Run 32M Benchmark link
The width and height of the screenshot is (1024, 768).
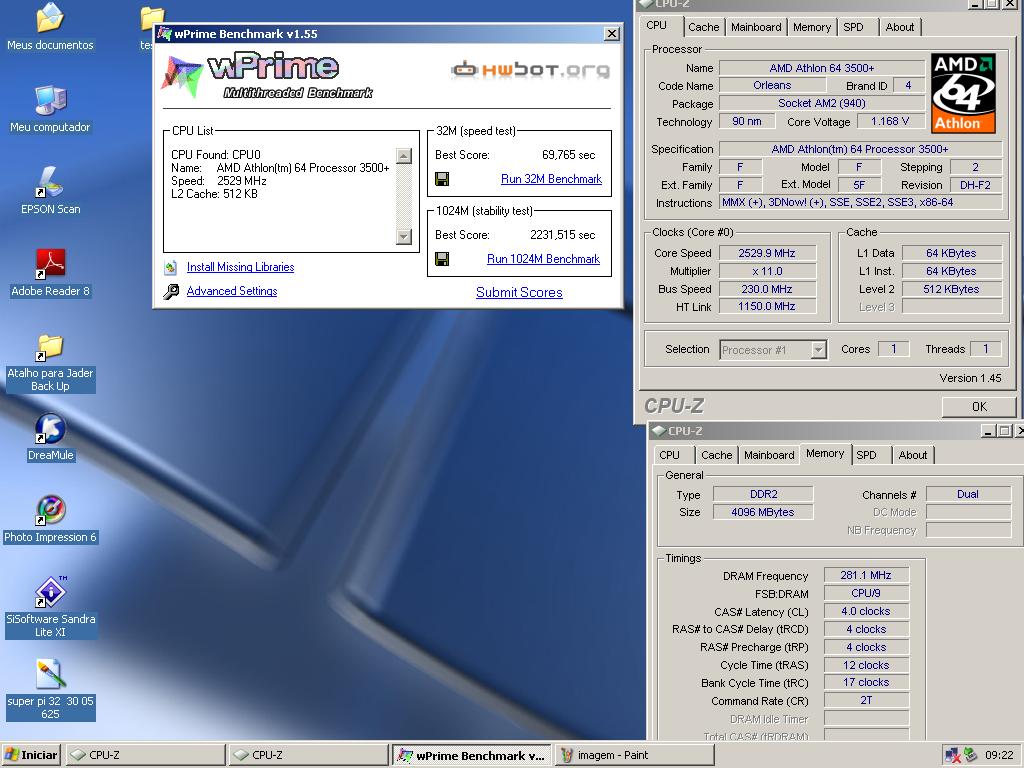pyautogui.click(x=551, y=179)
